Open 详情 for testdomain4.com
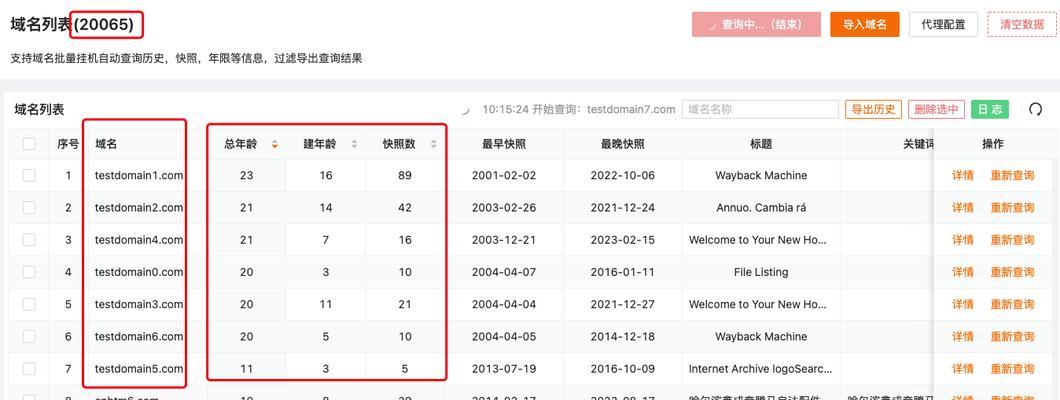Viewport: 1060px width, 400px height. click(963, 241)
